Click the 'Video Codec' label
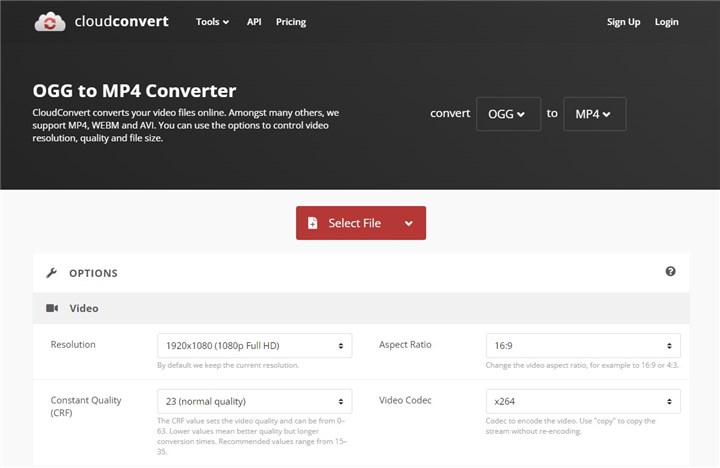Viewport: 720px width, 468px height. tap(405, 400)
